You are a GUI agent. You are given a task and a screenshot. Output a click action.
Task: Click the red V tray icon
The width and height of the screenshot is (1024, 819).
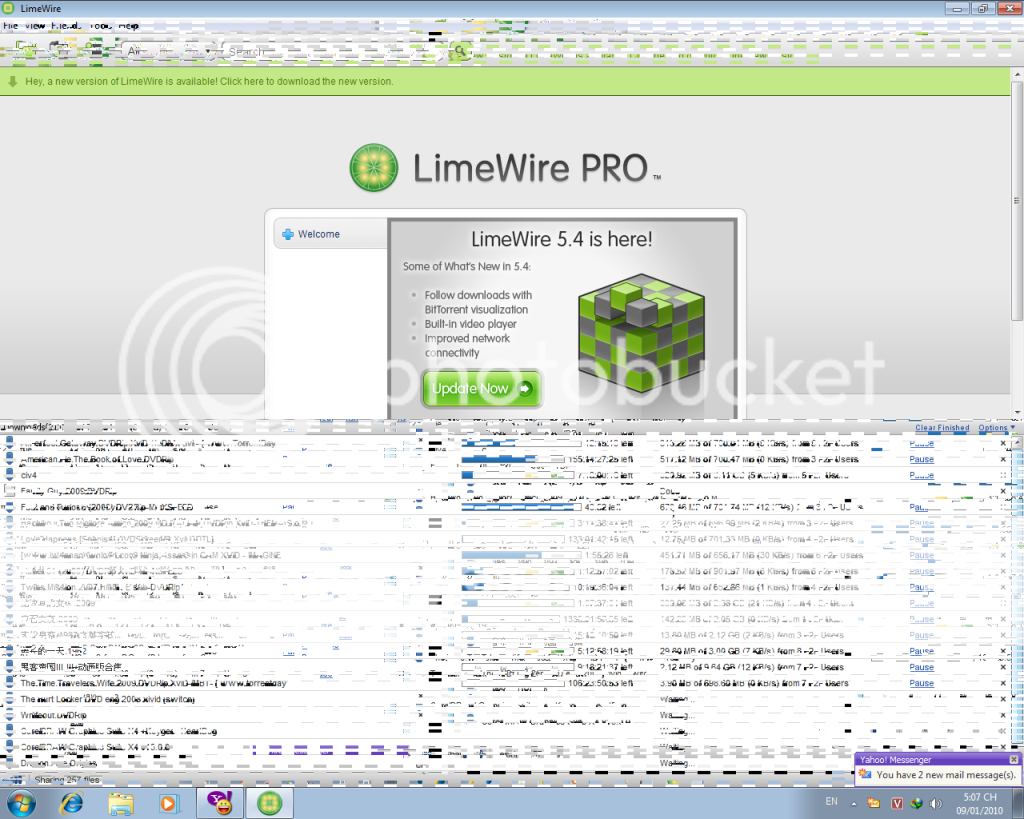coord(897,803)
